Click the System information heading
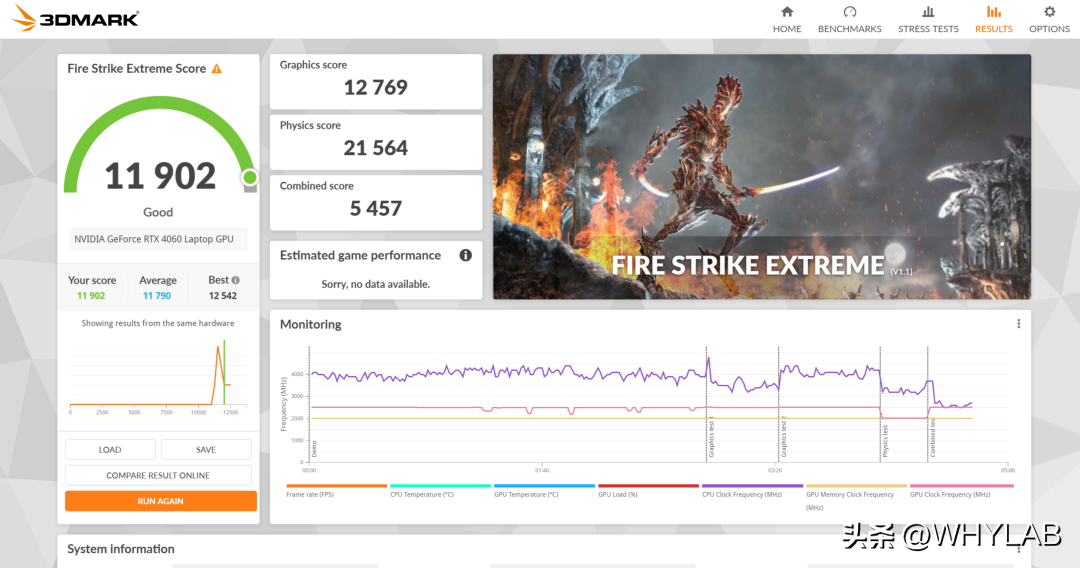 (x=121, y=549)
